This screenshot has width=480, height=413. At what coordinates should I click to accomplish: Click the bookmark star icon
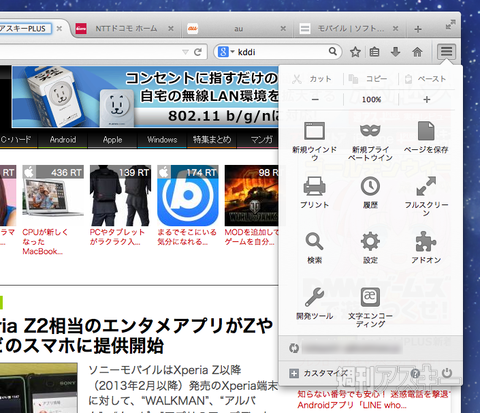[x=355, y=52]
